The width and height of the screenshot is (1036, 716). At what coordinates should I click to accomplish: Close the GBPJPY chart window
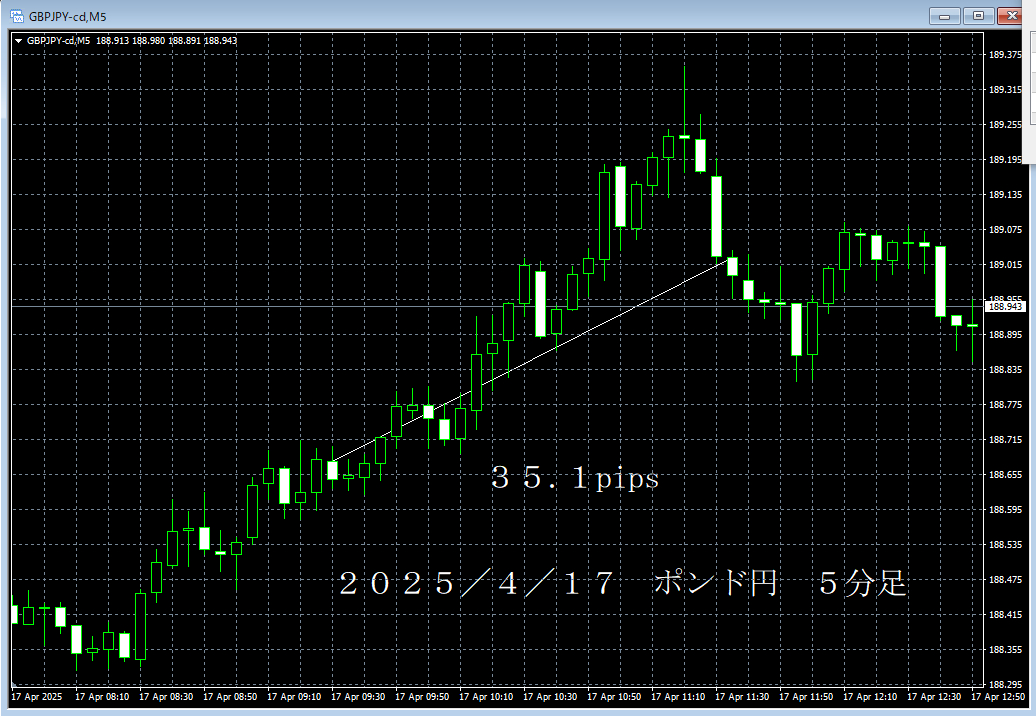click(1011, 16)
